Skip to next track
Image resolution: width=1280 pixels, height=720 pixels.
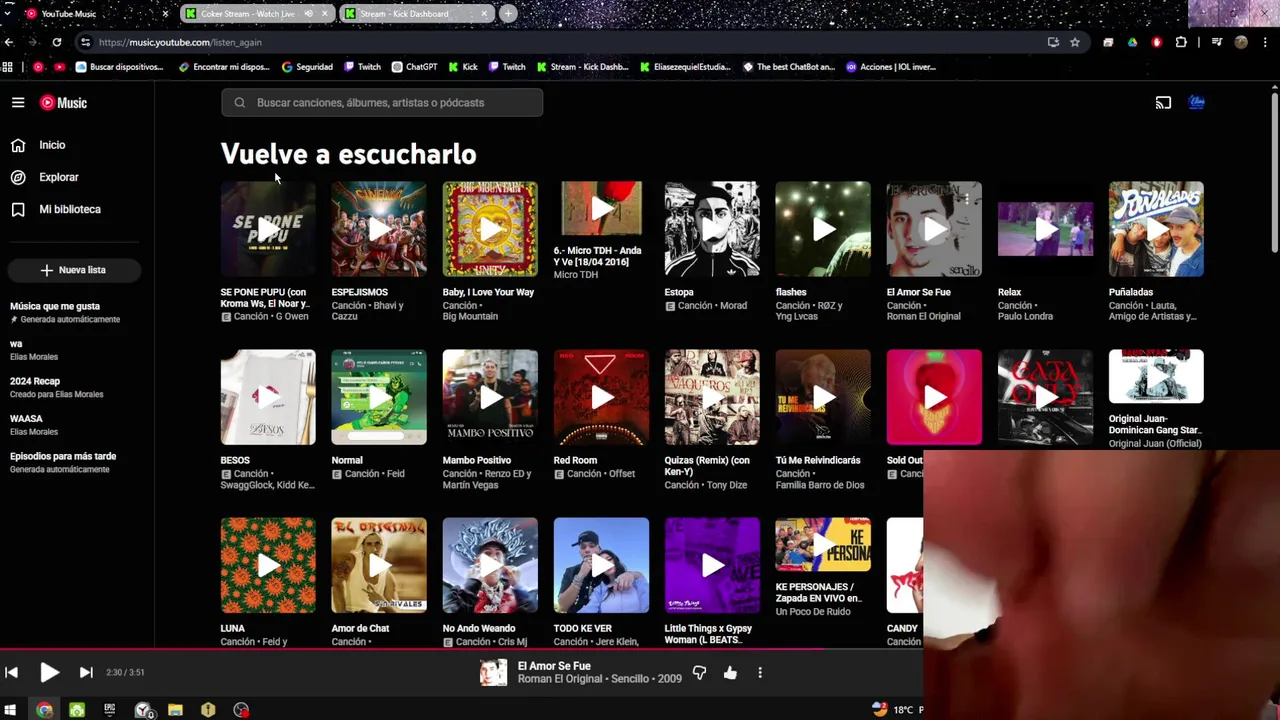[x=86, y=673]
